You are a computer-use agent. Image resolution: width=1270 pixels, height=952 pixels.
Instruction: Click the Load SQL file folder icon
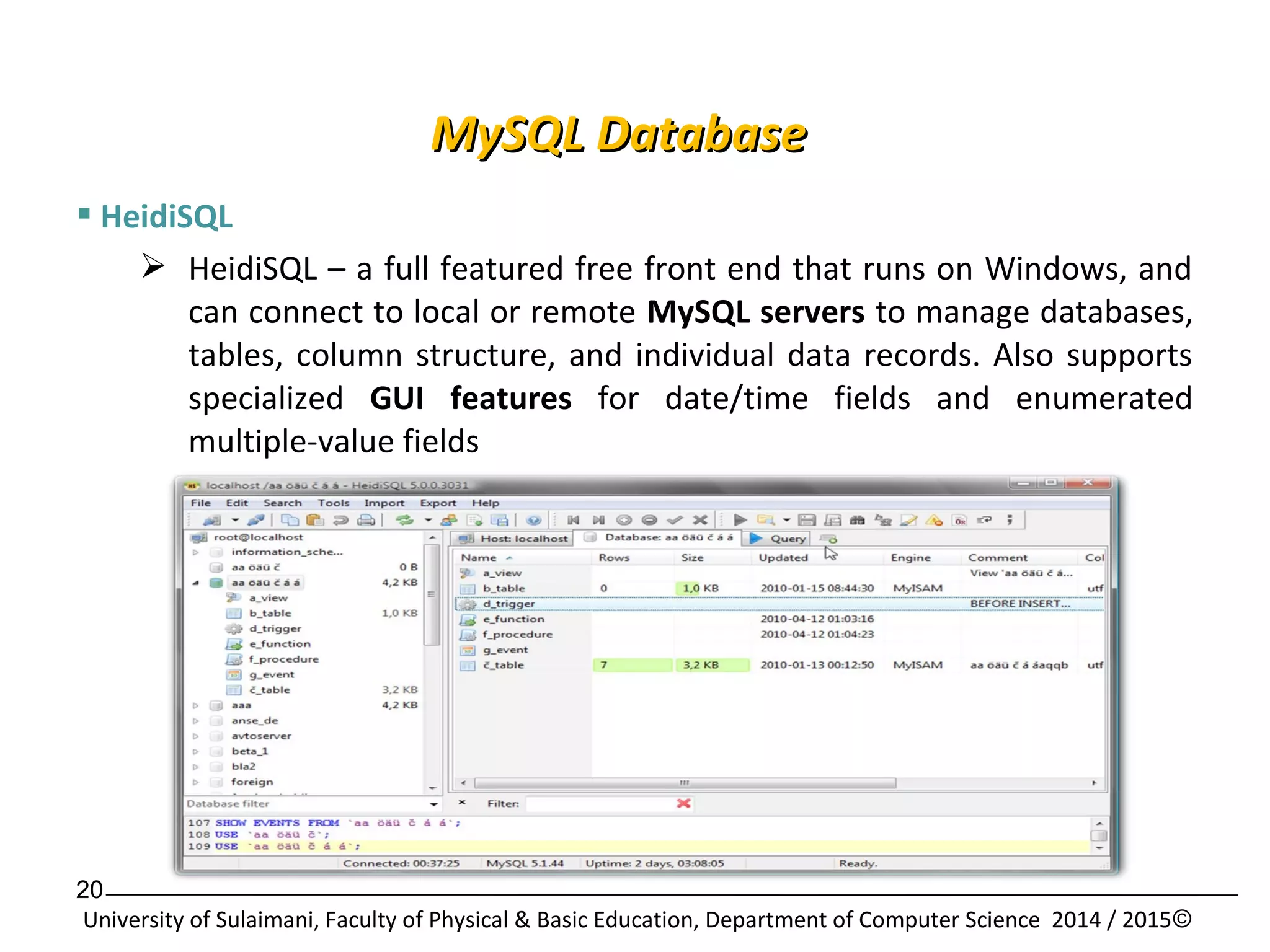pyautogui.click(x=766, y=520)
